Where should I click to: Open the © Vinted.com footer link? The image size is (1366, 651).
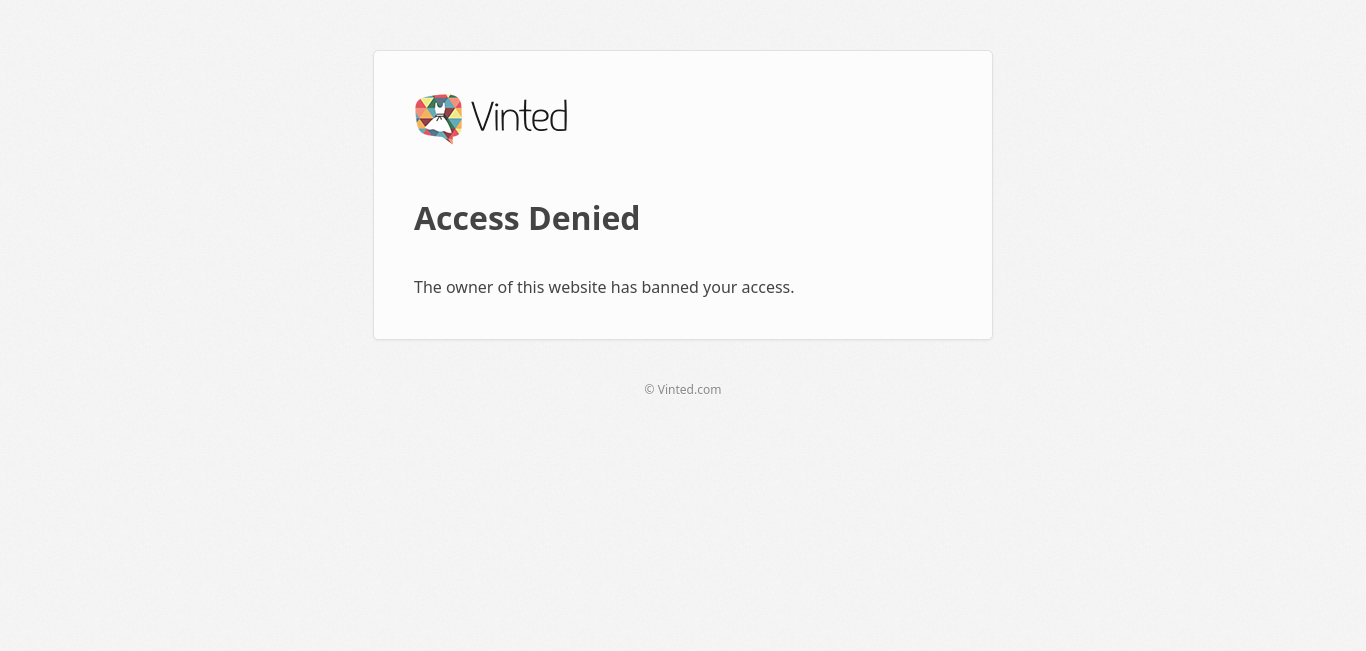point(683,390)
